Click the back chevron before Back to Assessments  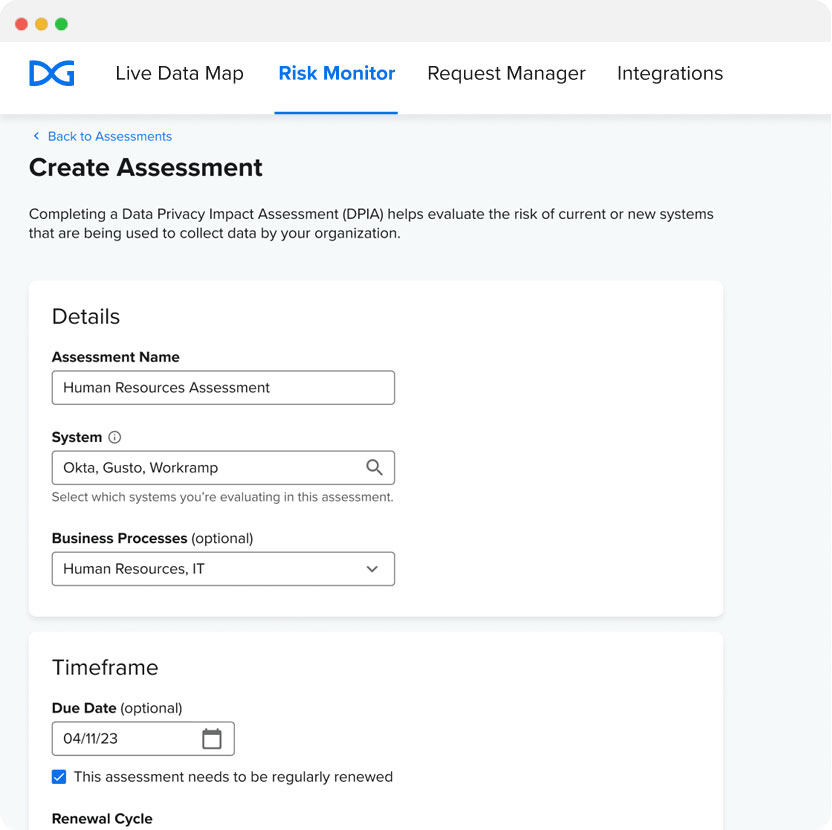[x=37, y=136]
